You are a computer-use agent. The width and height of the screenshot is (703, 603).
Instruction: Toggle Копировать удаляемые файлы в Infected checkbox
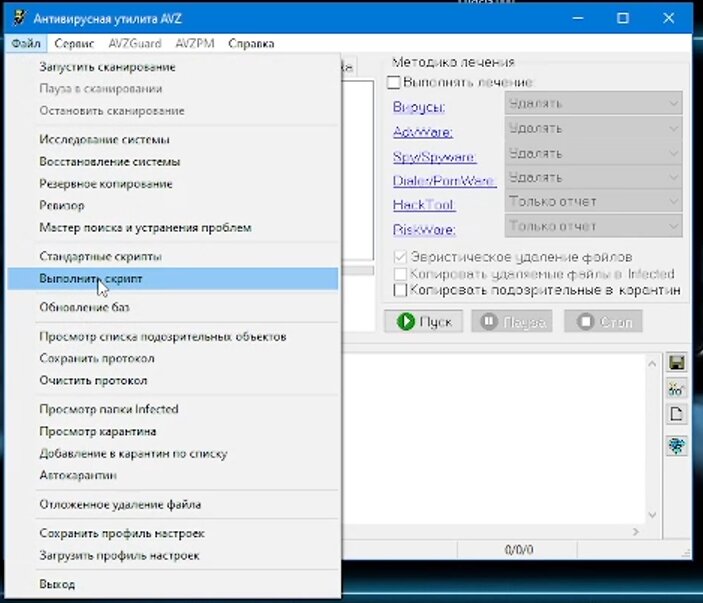(400, 274)
